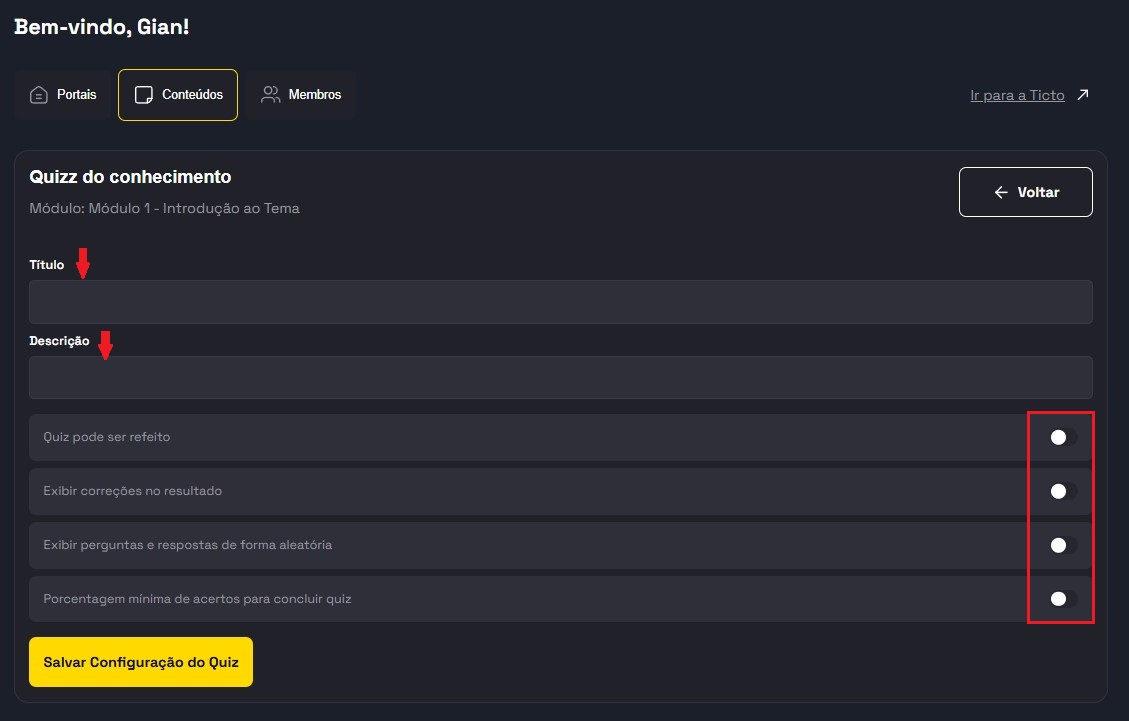Click the note icon on Conteúdos
The image size is (1129, 721).
point(144,95)
